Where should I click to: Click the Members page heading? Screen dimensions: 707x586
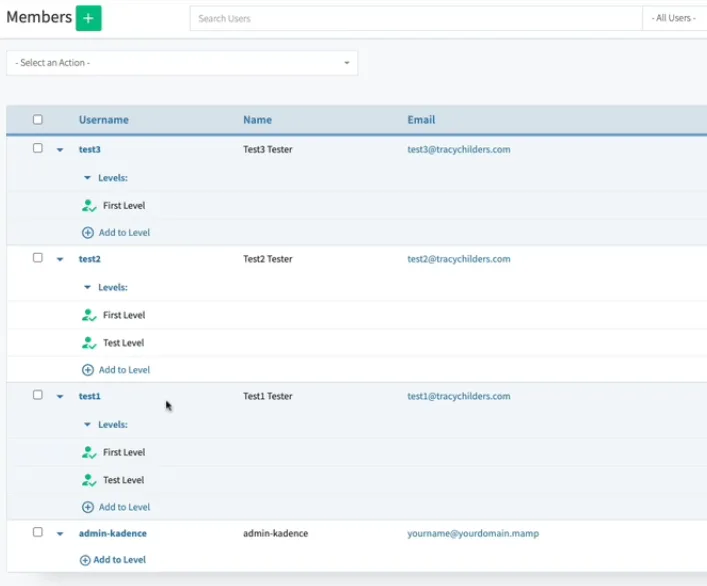point(39,17)
